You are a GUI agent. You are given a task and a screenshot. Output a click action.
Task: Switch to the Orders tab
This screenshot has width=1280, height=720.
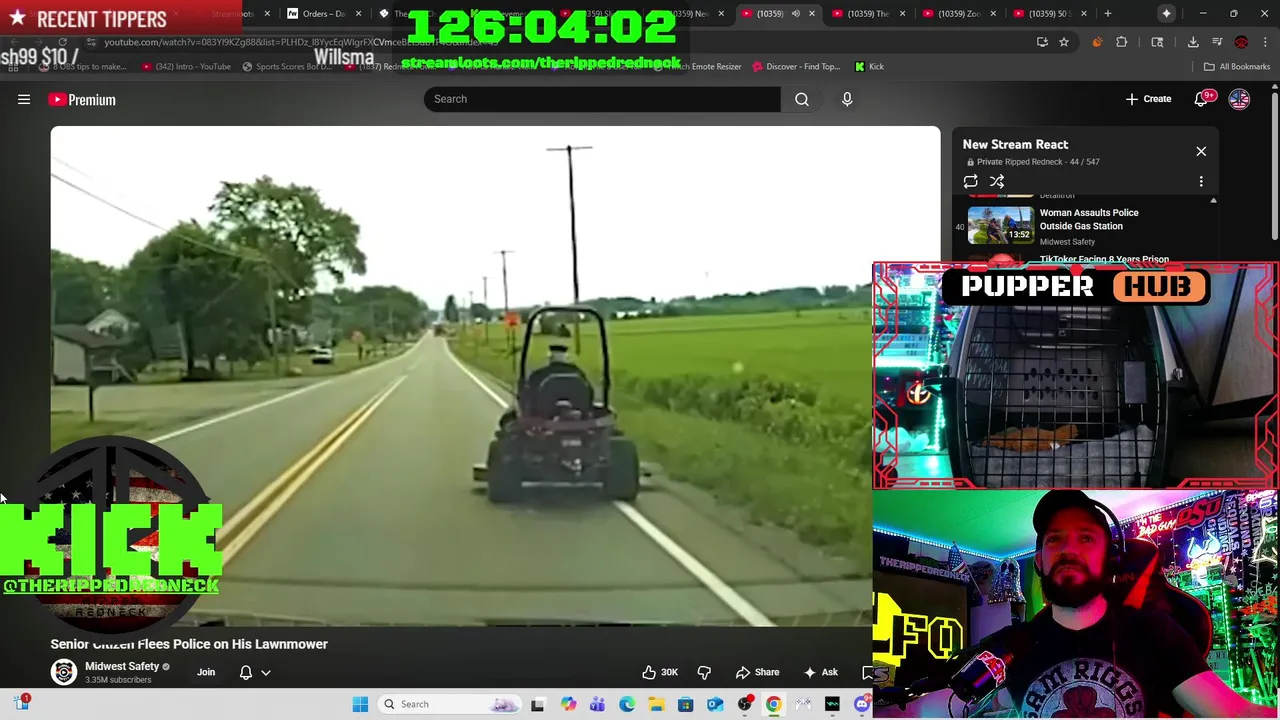[x=322, y=14]
